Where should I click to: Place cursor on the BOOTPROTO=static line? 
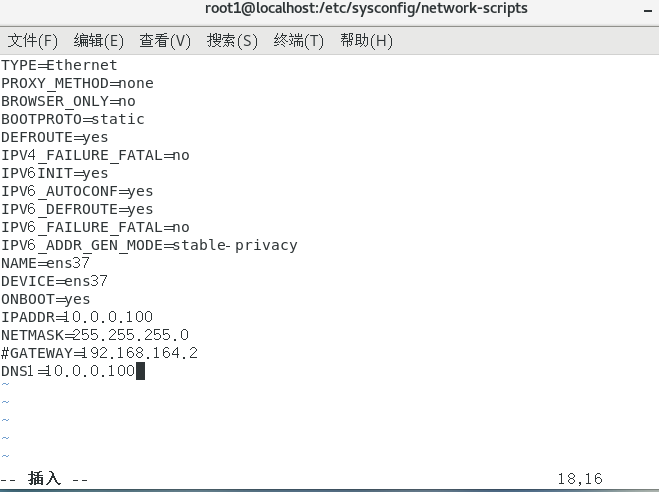point(73,119)
